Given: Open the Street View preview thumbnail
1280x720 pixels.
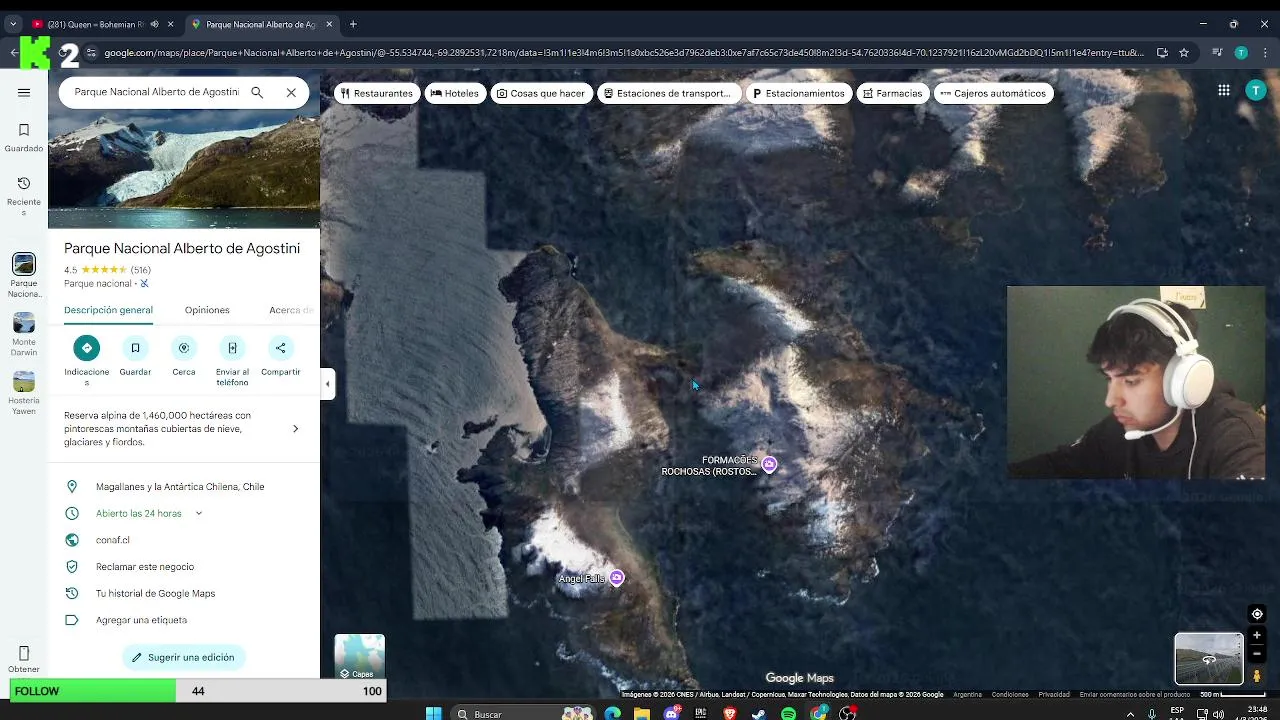Looking at the screenshot, I should tap(1209, 659).
